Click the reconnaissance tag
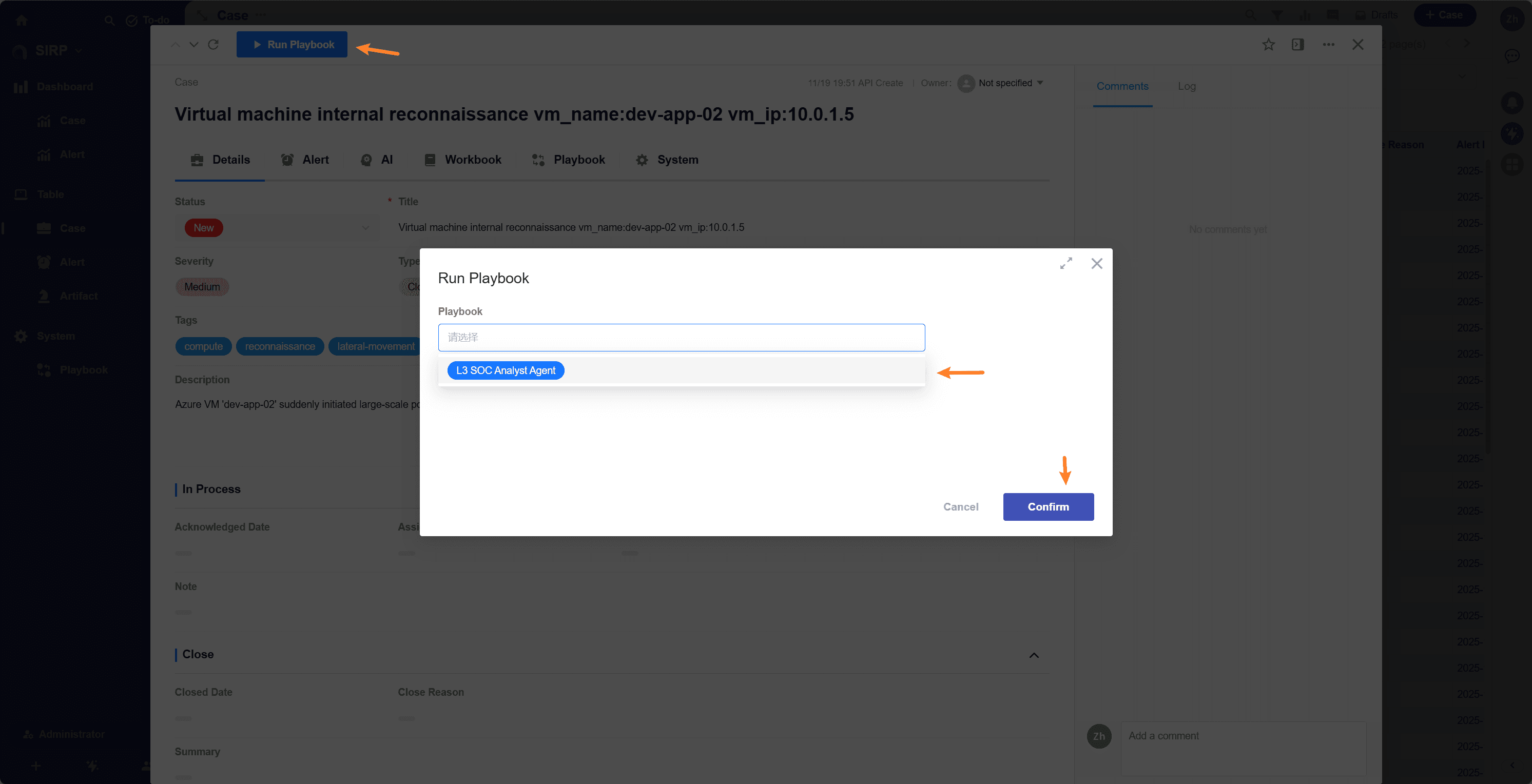1532x784 pixels. [x=280, y=346]
